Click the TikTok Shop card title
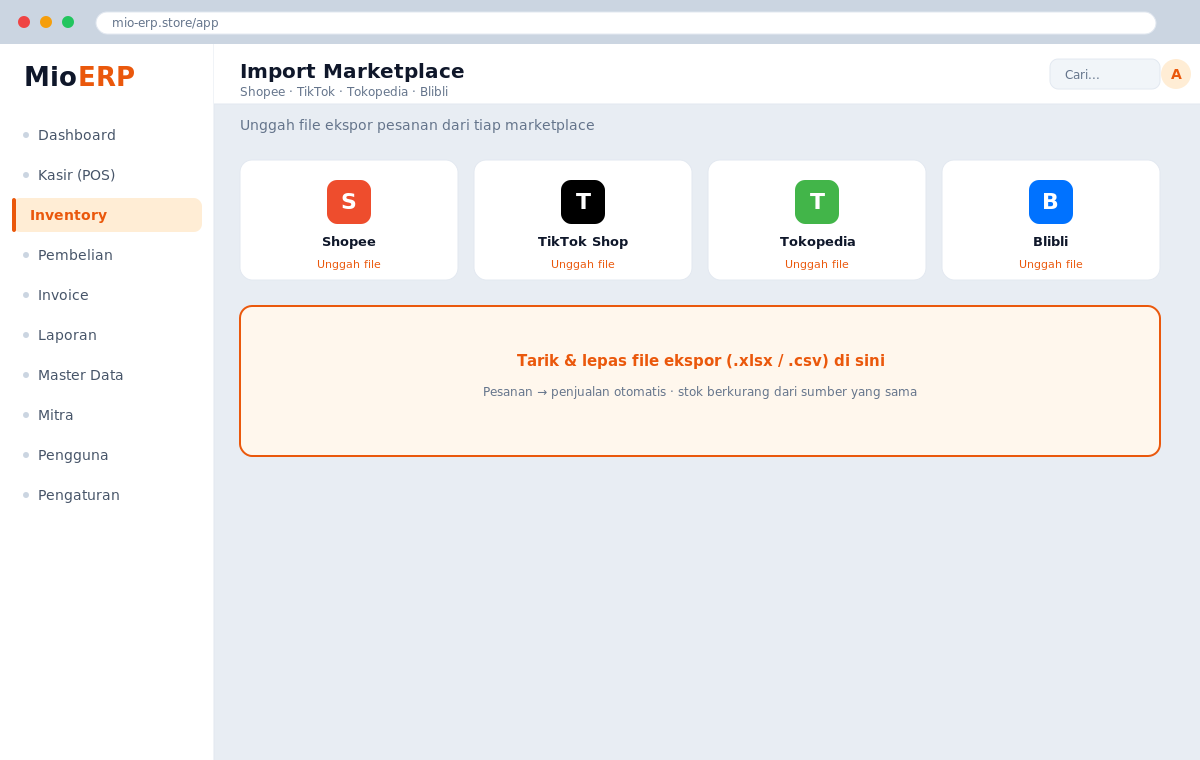This screenshot has height=760, width=1200. [583, 242]
